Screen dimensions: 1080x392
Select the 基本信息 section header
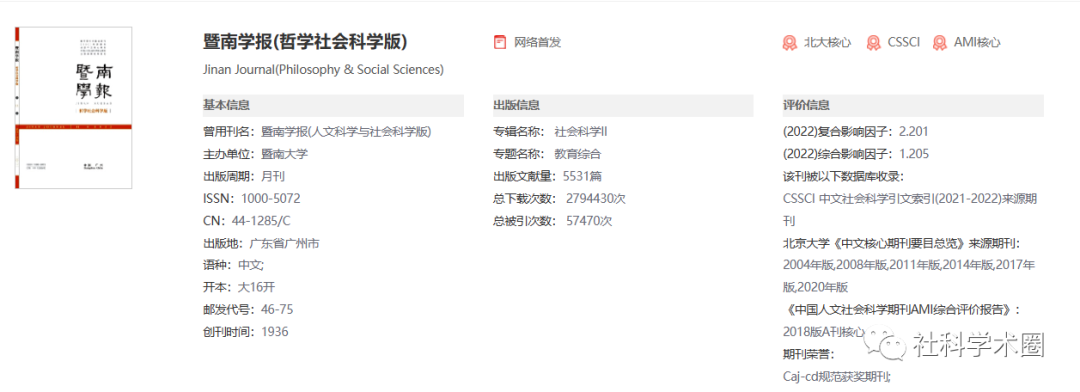[333, 105]
